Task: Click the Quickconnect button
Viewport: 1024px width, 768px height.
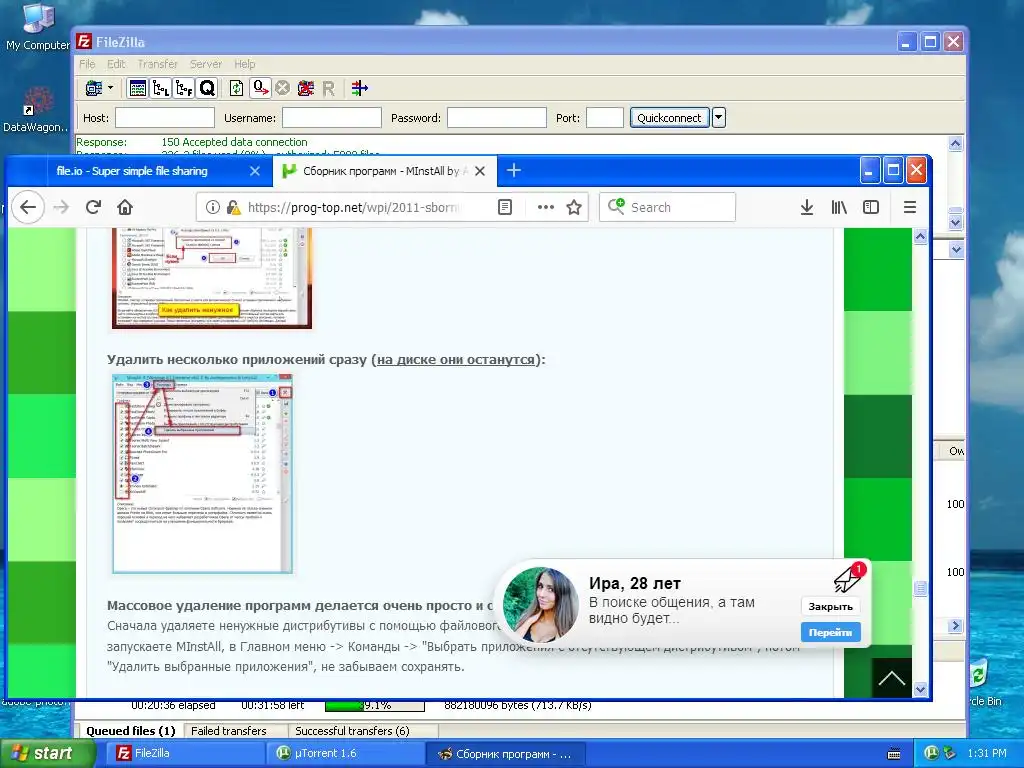Action: point(669,118)
